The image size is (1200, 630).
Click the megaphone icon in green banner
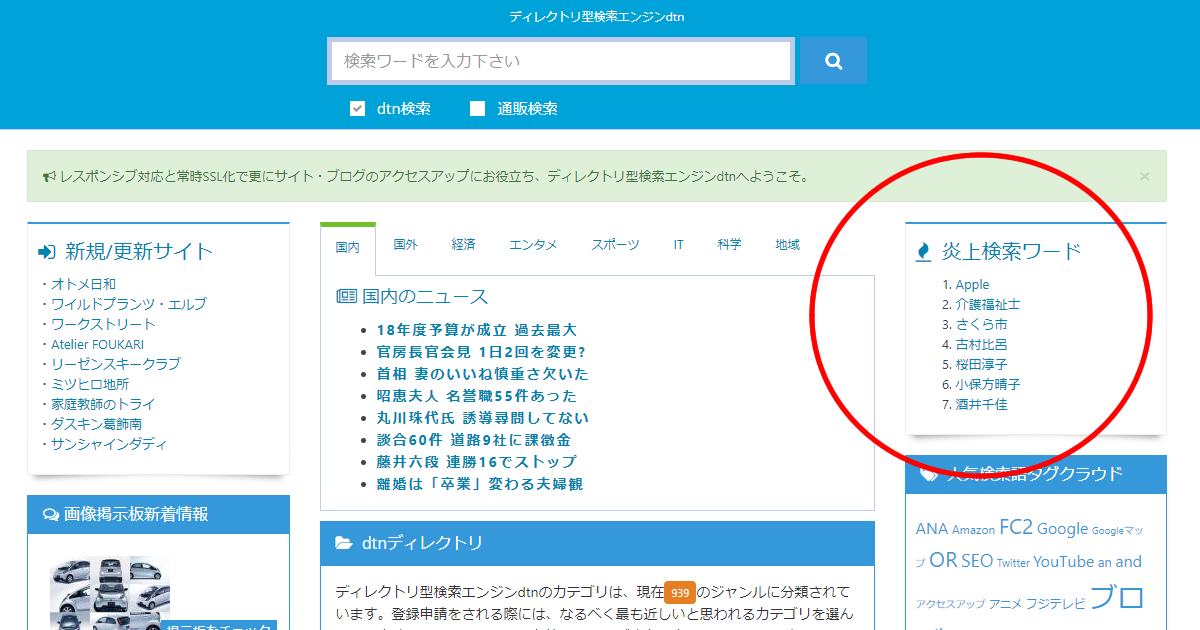point(49,177)
